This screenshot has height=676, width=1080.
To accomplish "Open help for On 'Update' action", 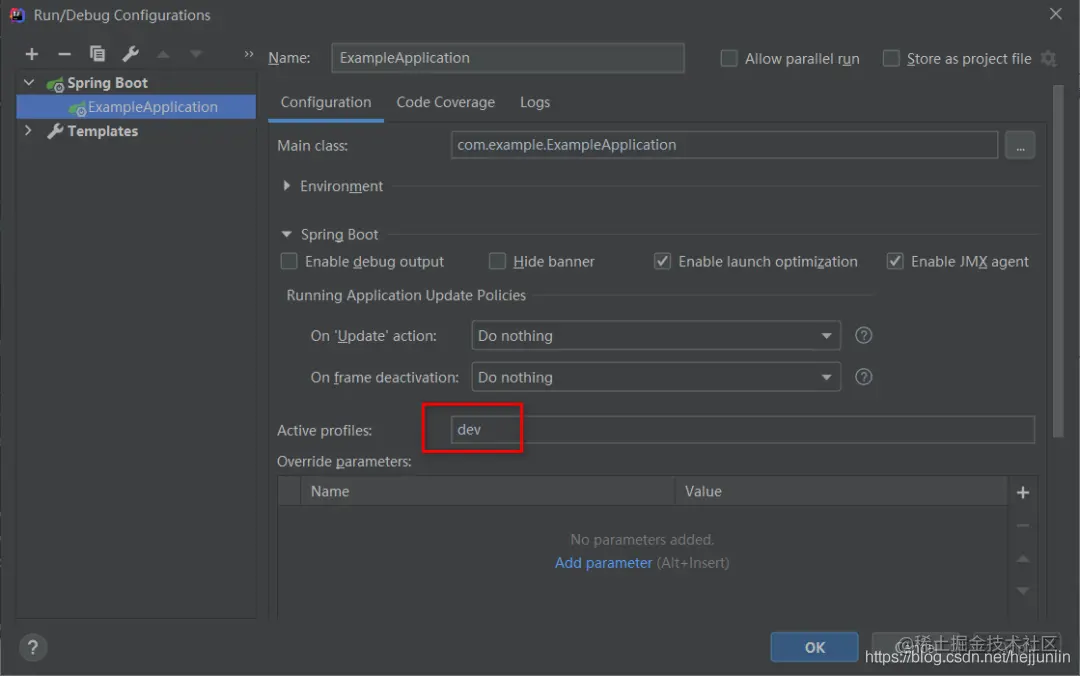I will click(863, 336).
